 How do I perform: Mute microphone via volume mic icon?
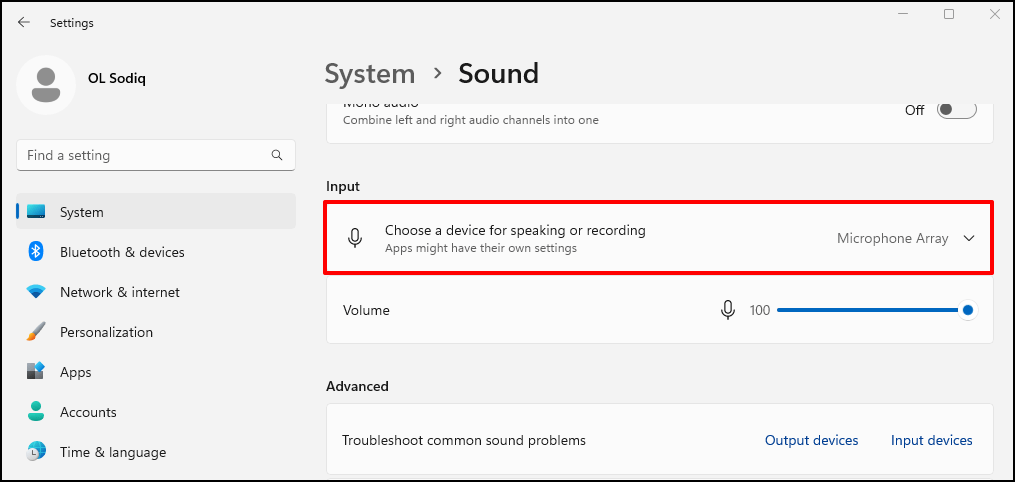click(728, 310)
